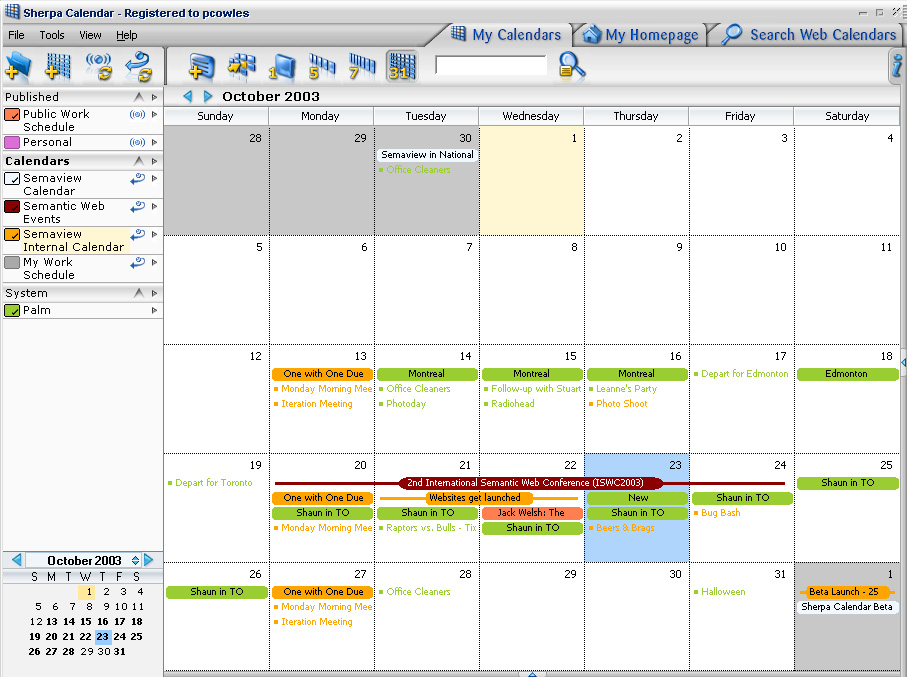Open the arrow menu for Semantic Web Events
907x677 pixels.
coord(155,207)
